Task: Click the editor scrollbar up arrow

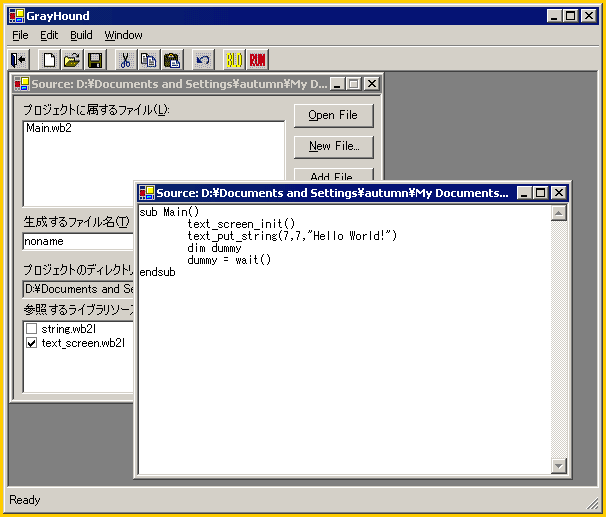Action: point(558,213)
